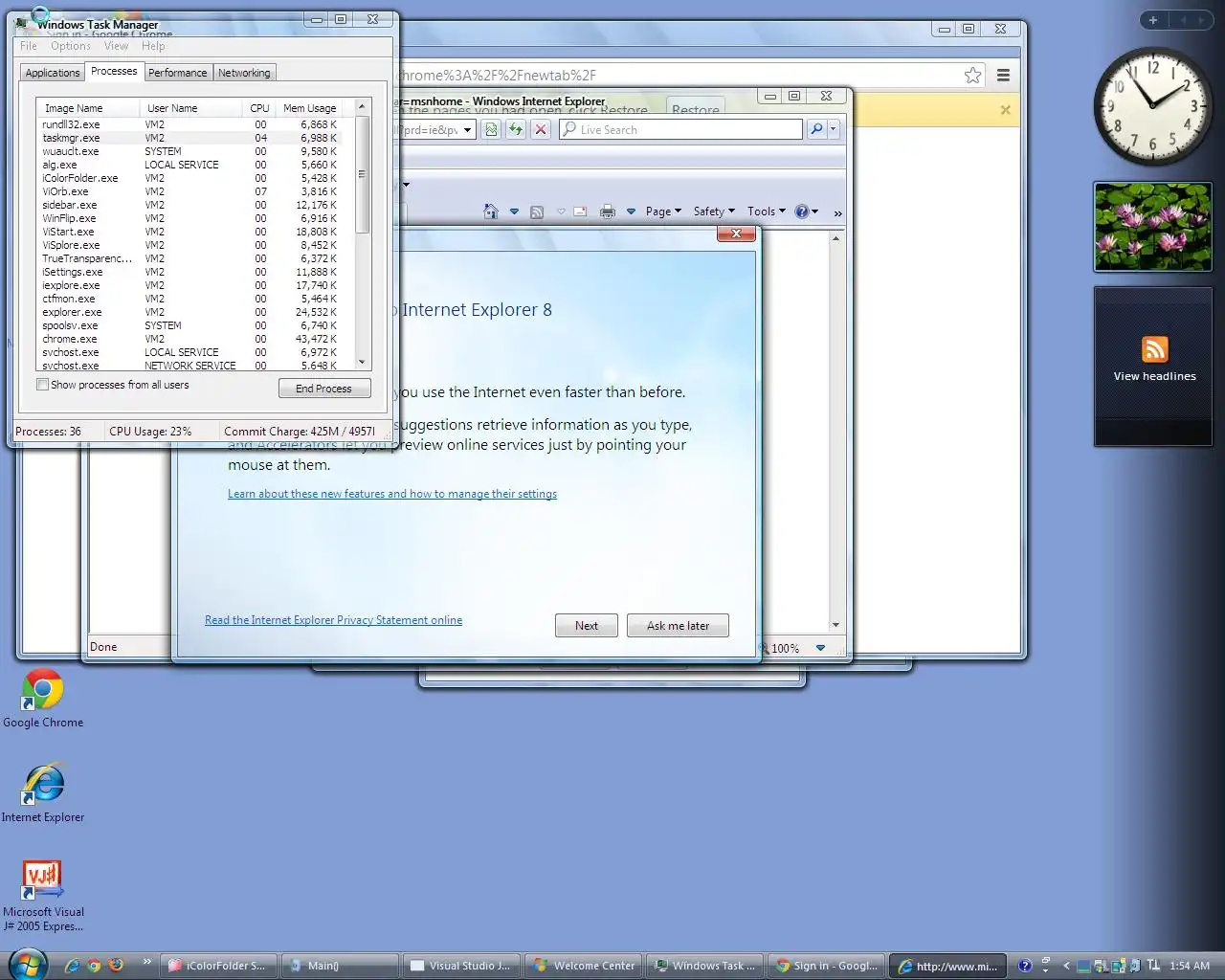The image size is (1225, 980).
Task: Expand the IE address bar dropdown
Action: tap(468, 129)
